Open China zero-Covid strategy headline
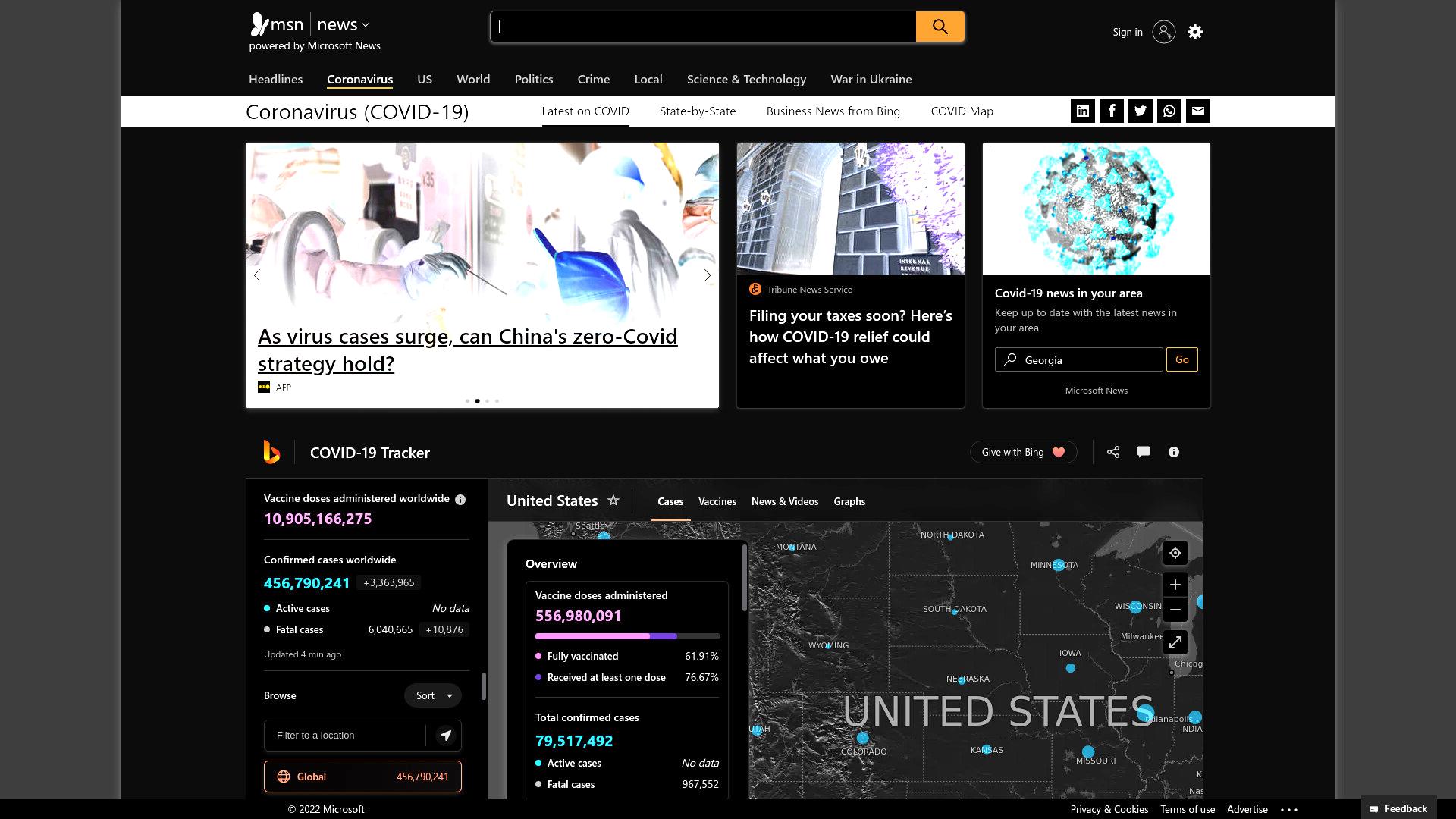This screenshot has width=1456, height=819. coord(467,350)
